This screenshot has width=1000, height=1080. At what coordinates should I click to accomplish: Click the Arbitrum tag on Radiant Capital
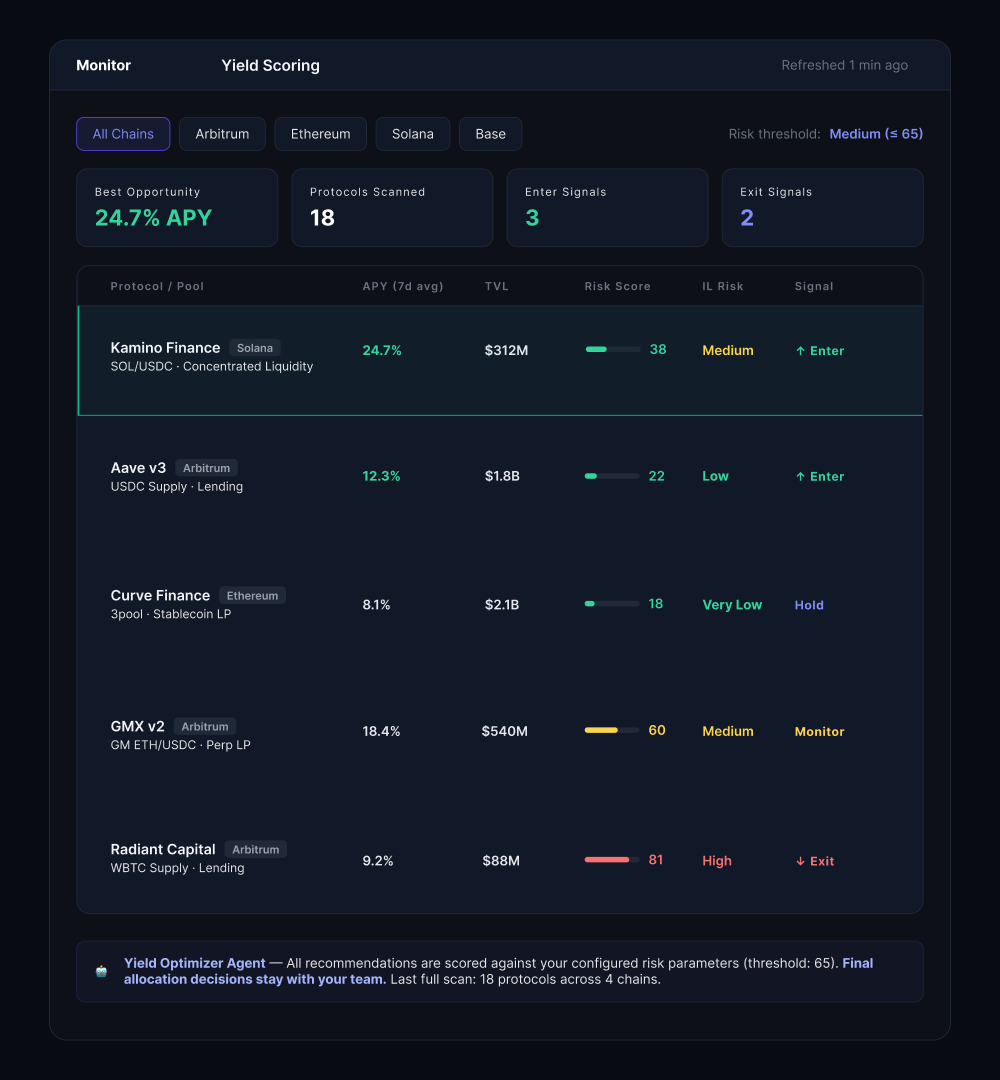[x=256, y=849]
